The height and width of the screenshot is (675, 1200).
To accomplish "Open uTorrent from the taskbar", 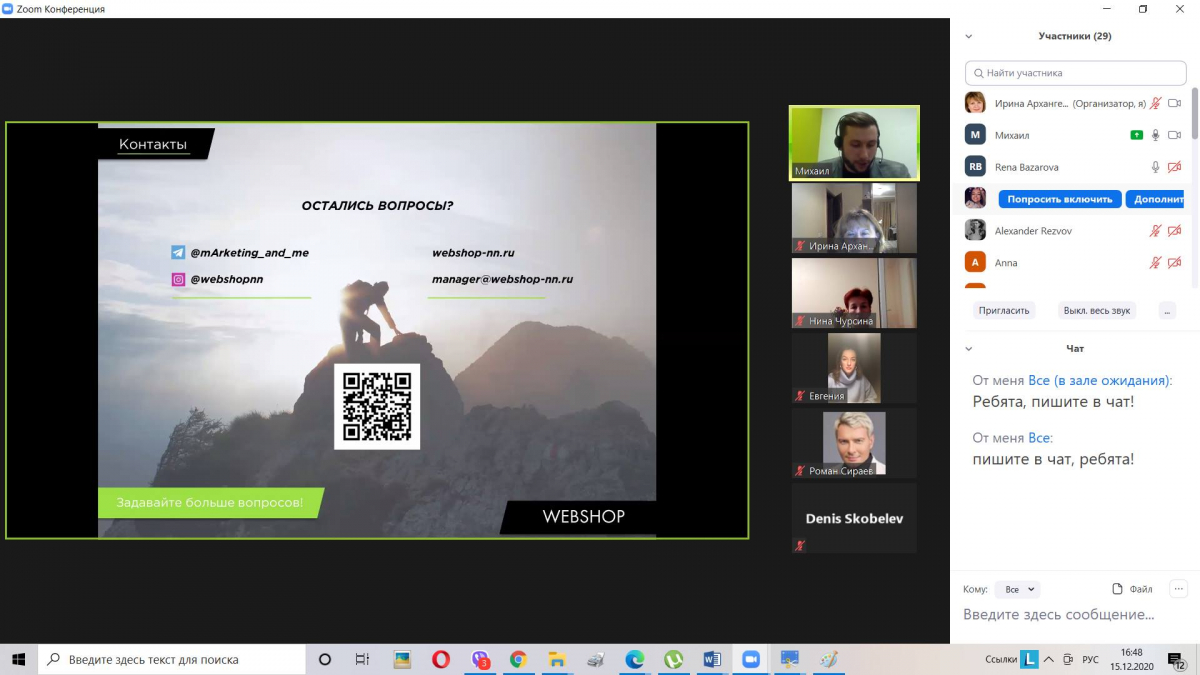I will point(674,659).
